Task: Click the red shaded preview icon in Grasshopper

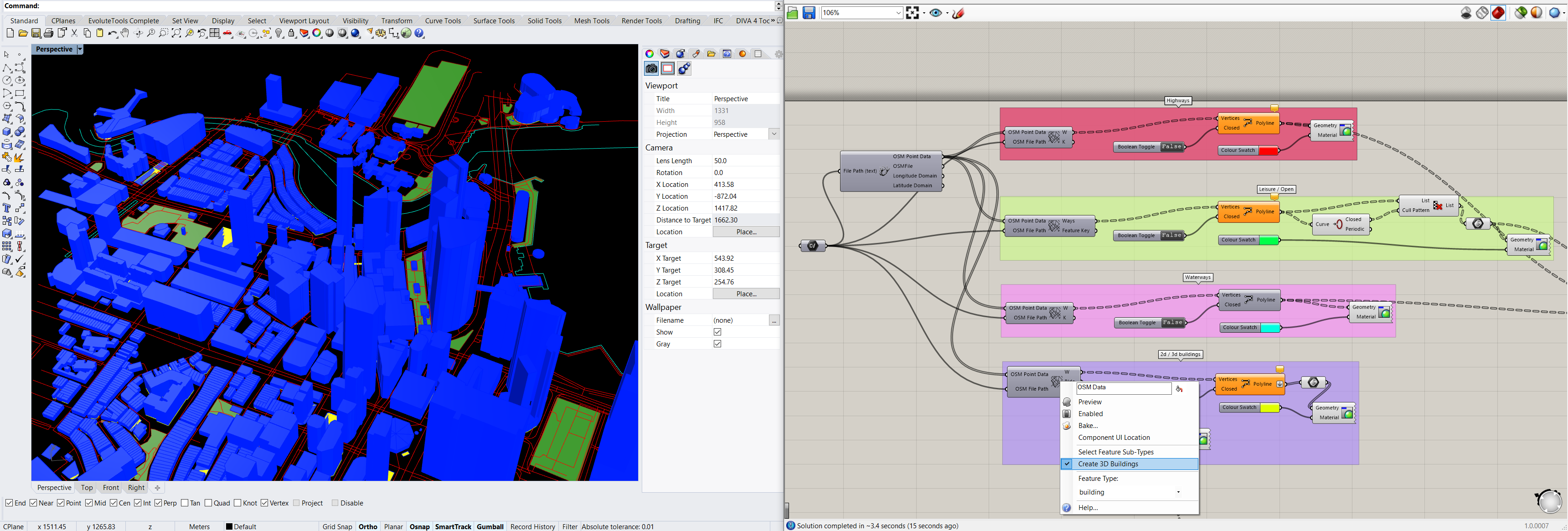Action: tap(1499, 13)
